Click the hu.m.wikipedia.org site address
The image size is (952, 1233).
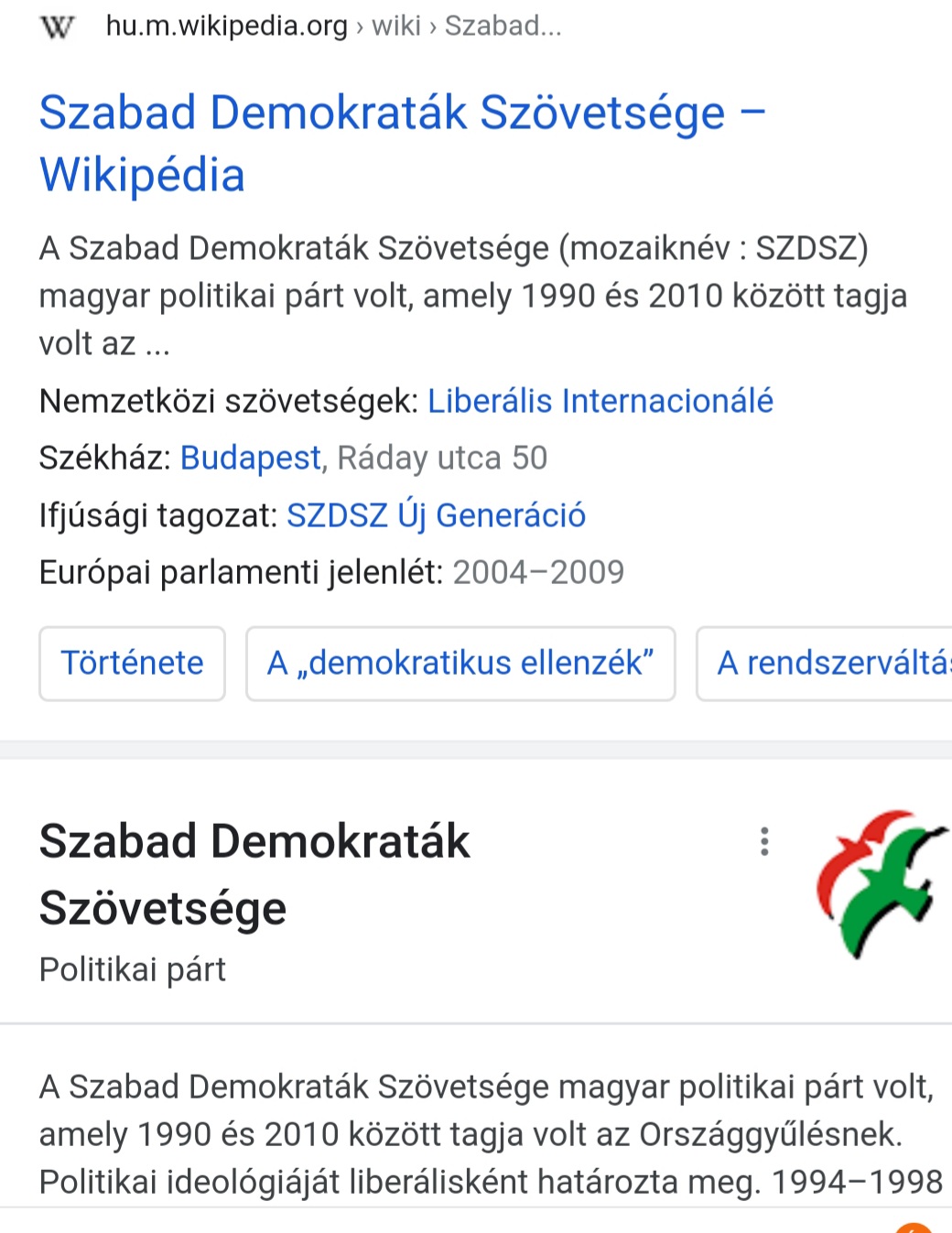(226, 27)
